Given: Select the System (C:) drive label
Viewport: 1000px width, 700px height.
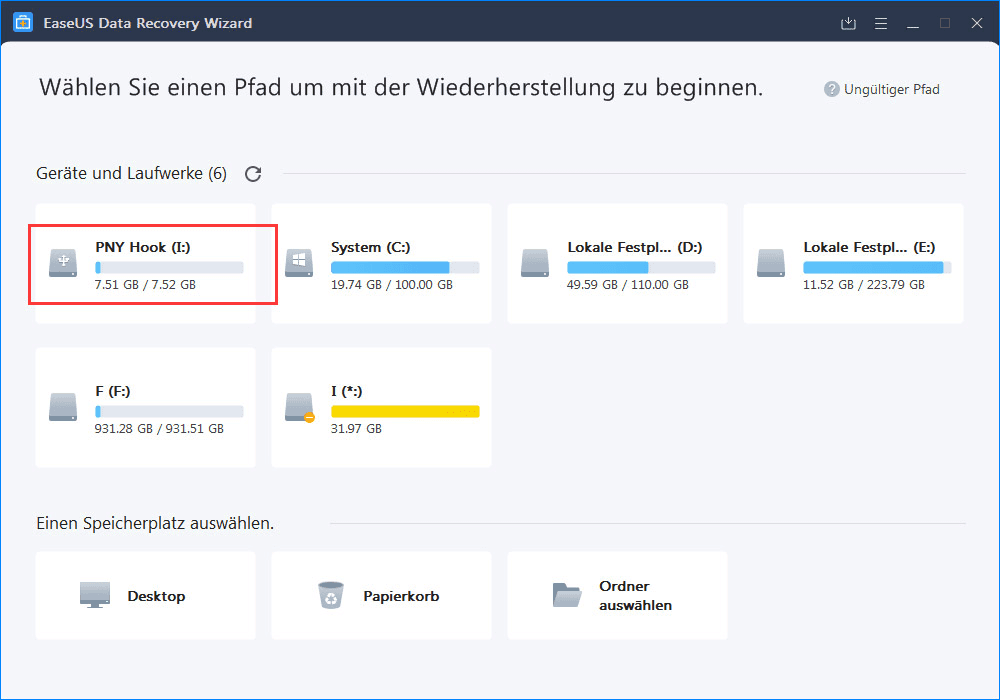Looking at the screenshot, I should tap(371, 247).
